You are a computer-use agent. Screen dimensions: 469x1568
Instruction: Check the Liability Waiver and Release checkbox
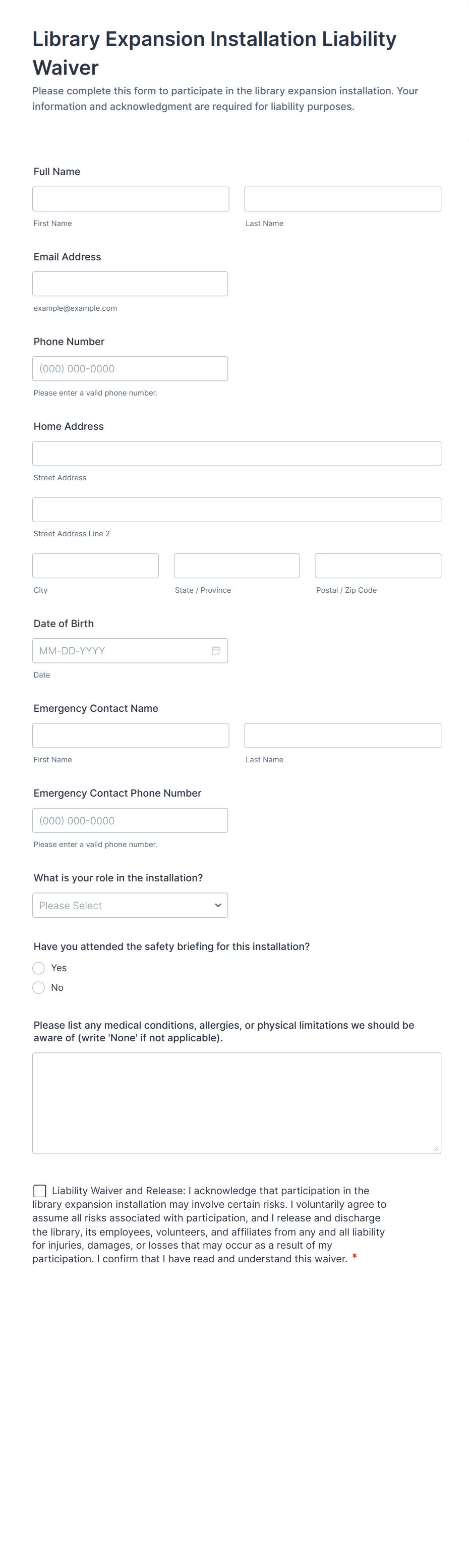39,1191
